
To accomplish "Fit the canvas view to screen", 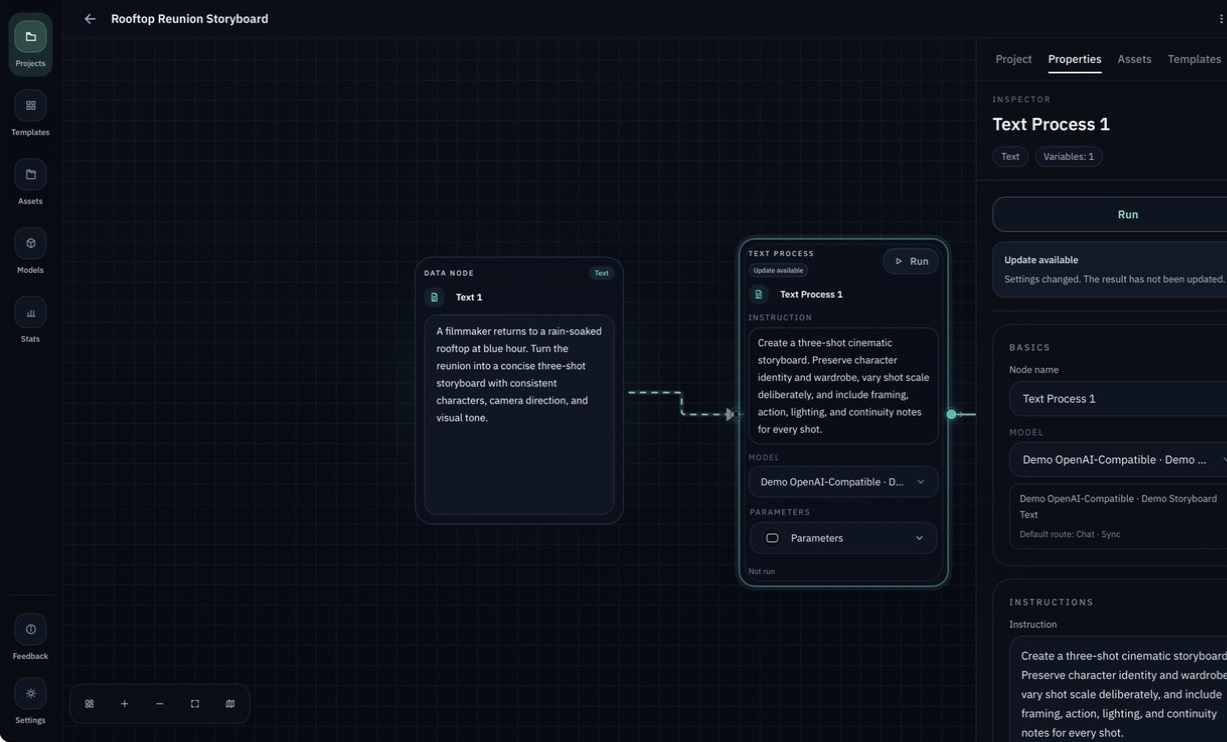I will tap(195, 704).
